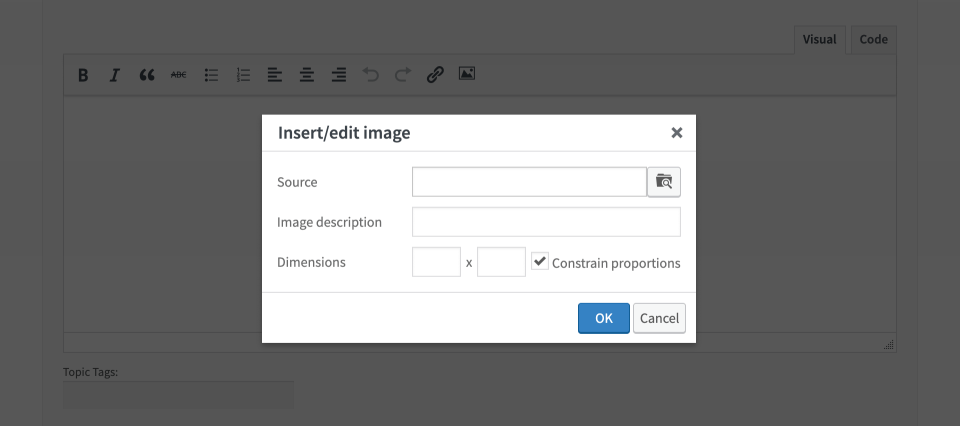Apply strikethrough formatting
This screenshot has width=960, height=426.
[179, 75]
